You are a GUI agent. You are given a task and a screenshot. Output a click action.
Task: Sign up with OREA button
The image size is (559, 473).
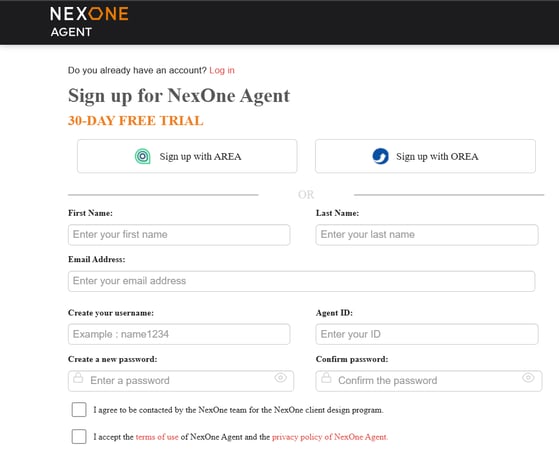(x=425, y=156)
